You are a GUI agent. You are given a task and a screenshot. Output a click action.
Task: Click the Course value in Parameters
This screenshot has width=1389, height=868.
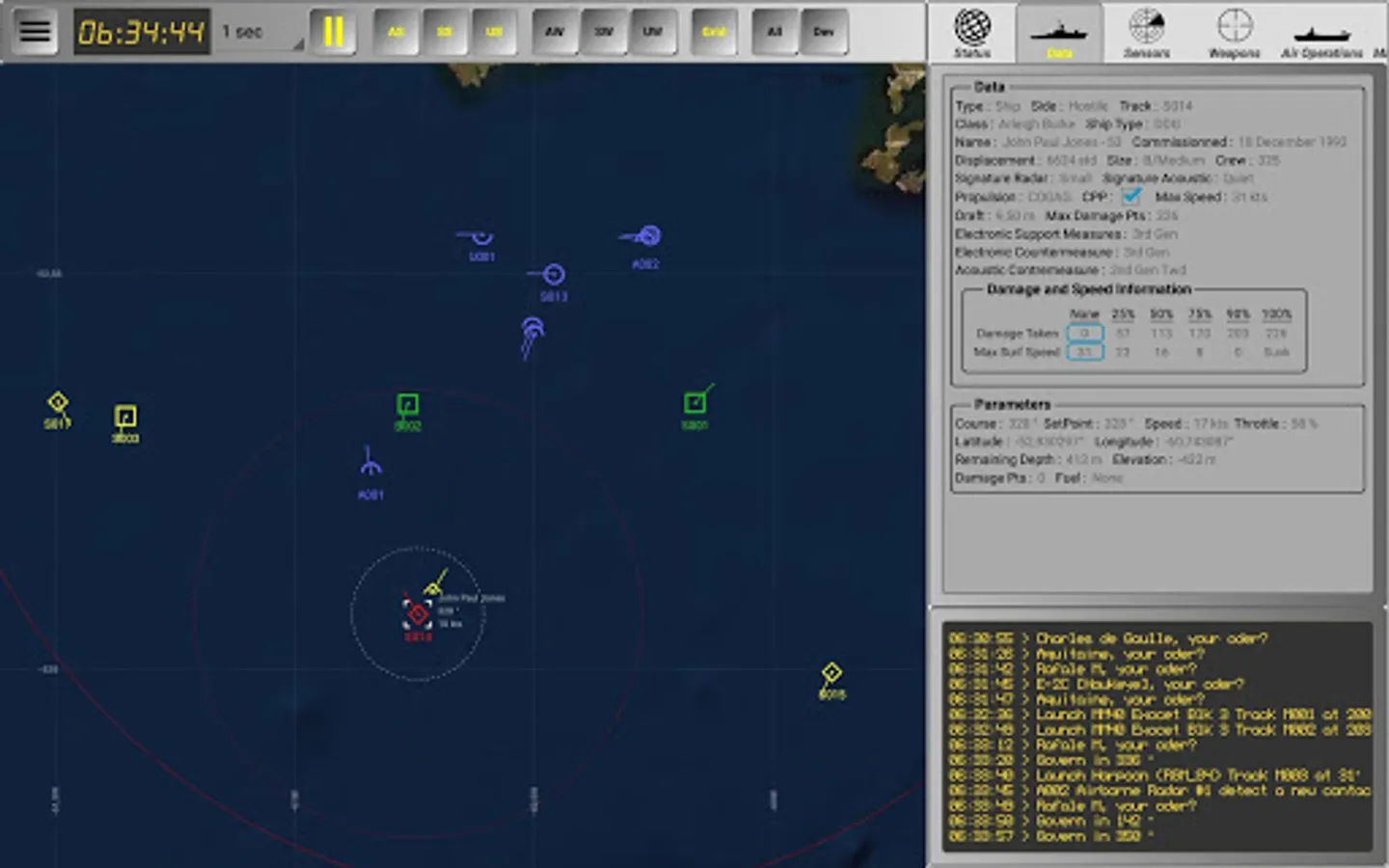click(x=1019, y=423)
